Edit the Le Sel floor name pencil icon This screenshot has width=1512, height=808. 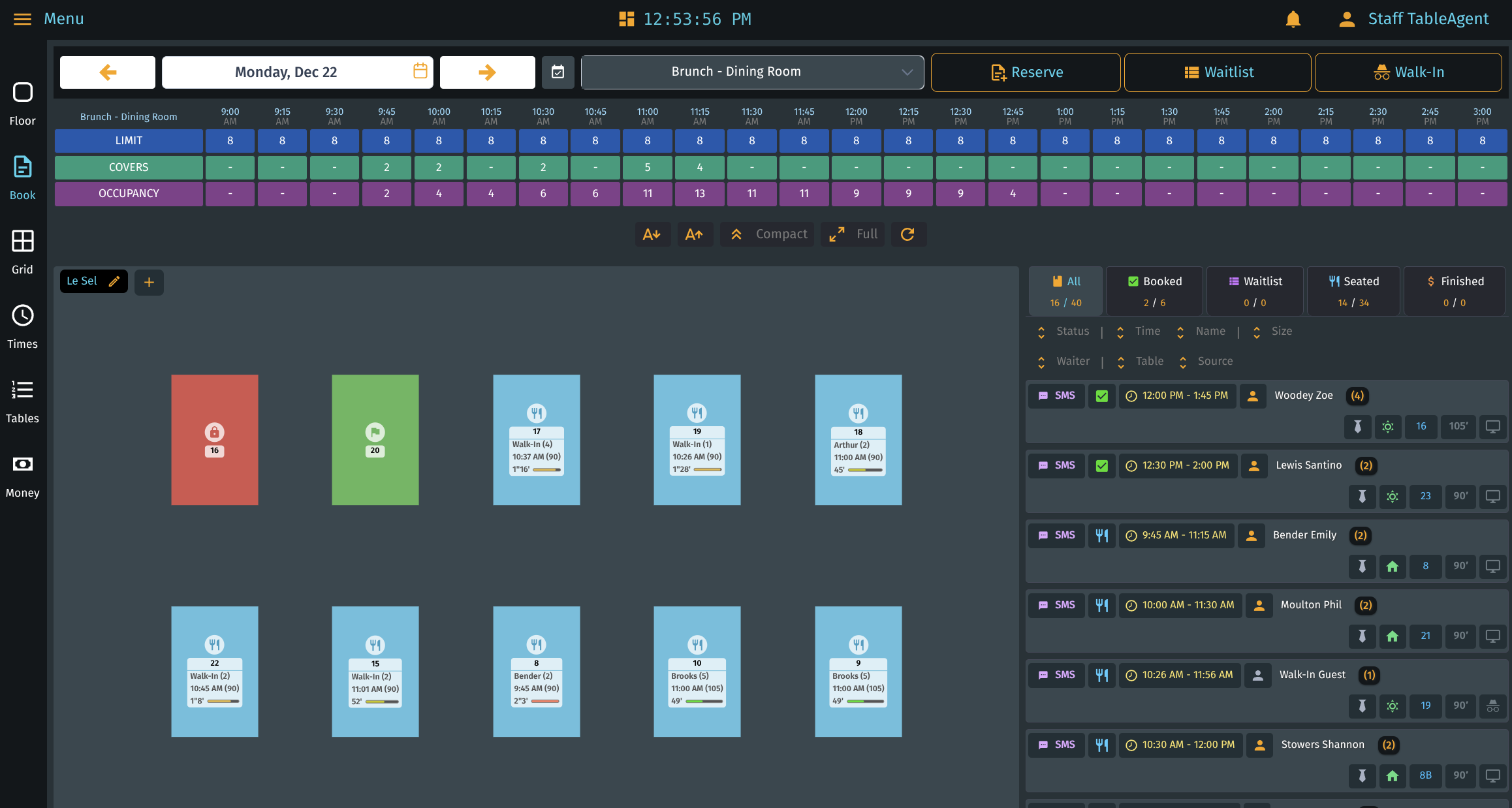pyautogui.click(x=114, y=281)
